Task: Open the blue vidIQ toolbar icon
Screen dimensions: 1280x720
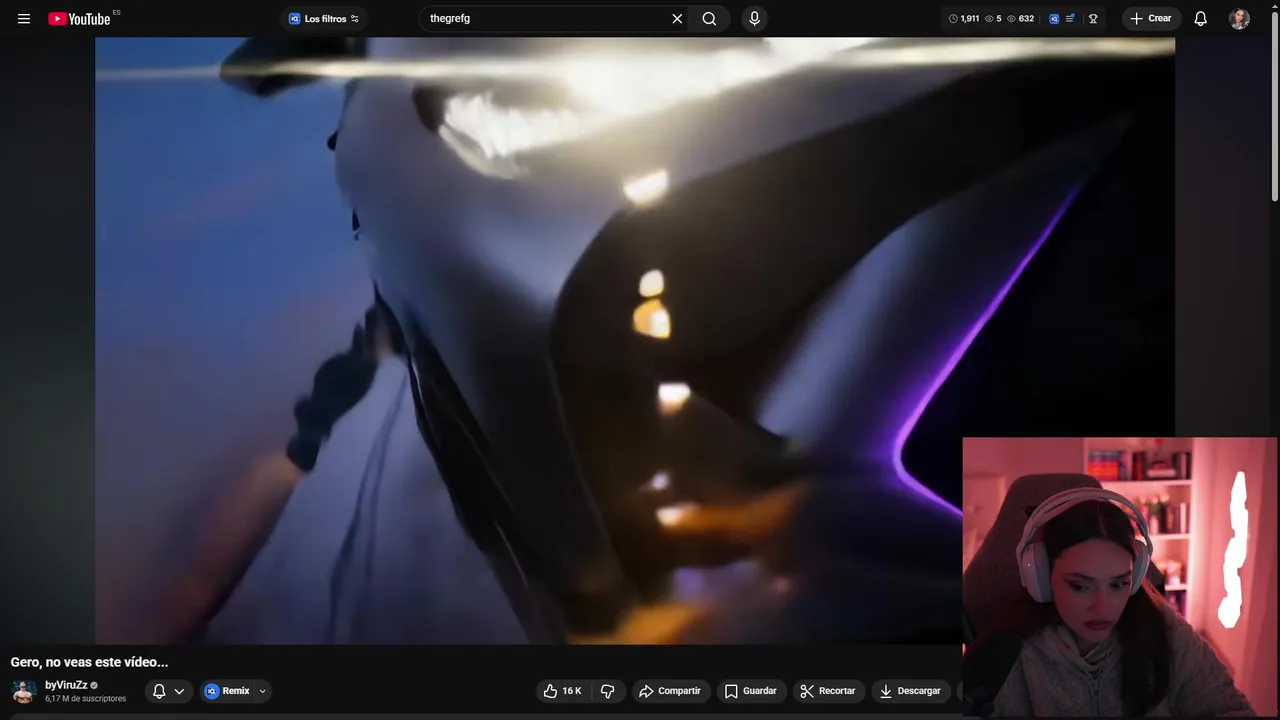Action: tap(1054, 18)
